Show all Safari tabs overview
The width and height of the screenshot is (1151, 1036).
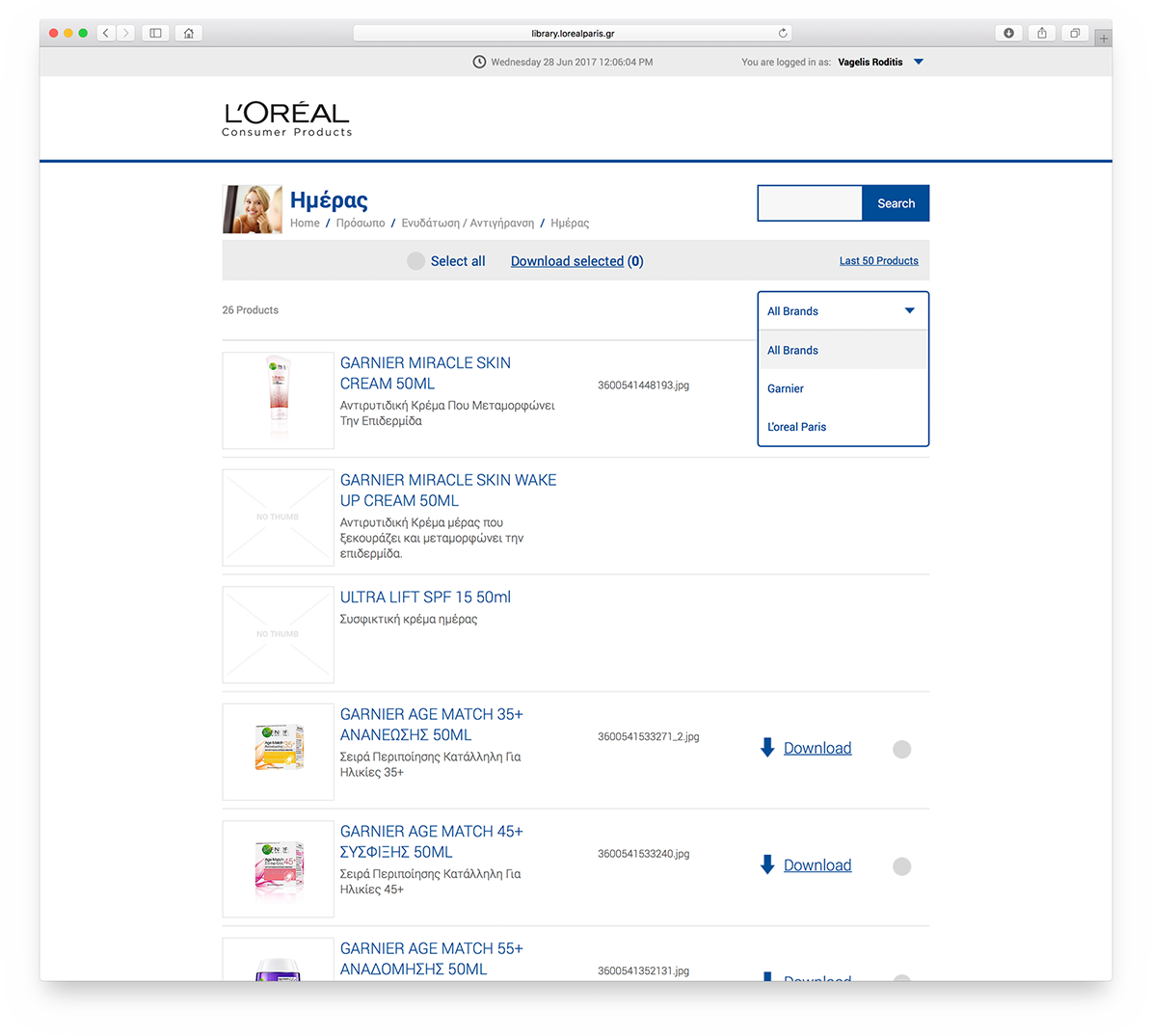pyautogui.click(x=1075, y=33)
